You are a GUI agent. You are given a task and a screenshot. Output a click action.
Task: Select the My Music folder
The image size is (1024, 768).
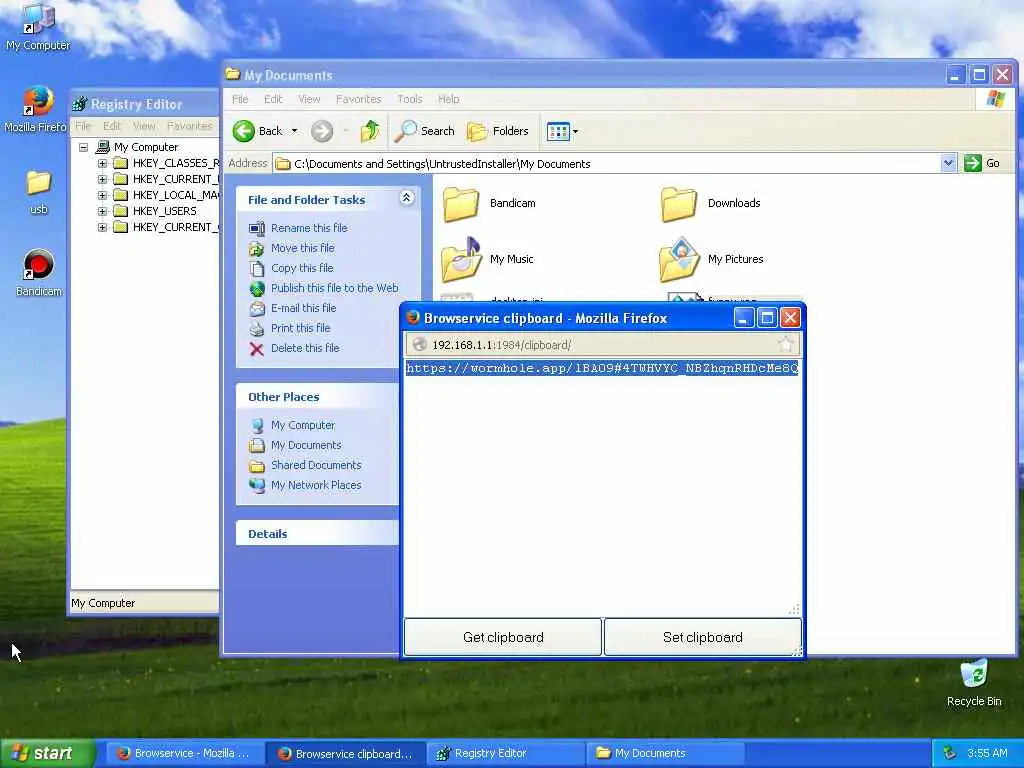click(x=488, y=259)
